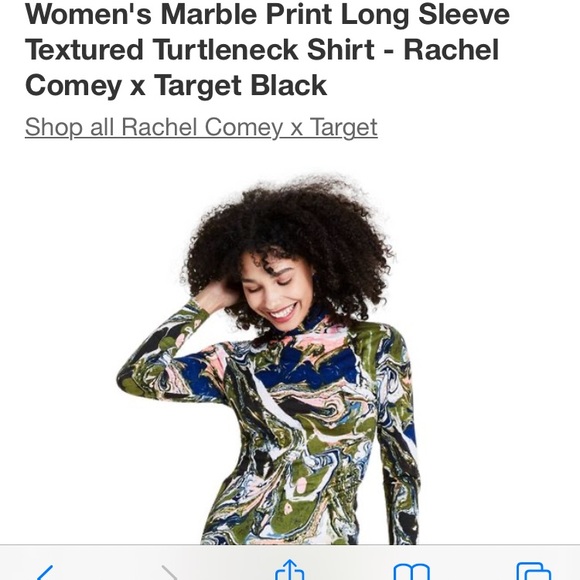Screen dimensions: 580x580
Task: Tap the greyed-out forward arrow
Action: point(169,573)
